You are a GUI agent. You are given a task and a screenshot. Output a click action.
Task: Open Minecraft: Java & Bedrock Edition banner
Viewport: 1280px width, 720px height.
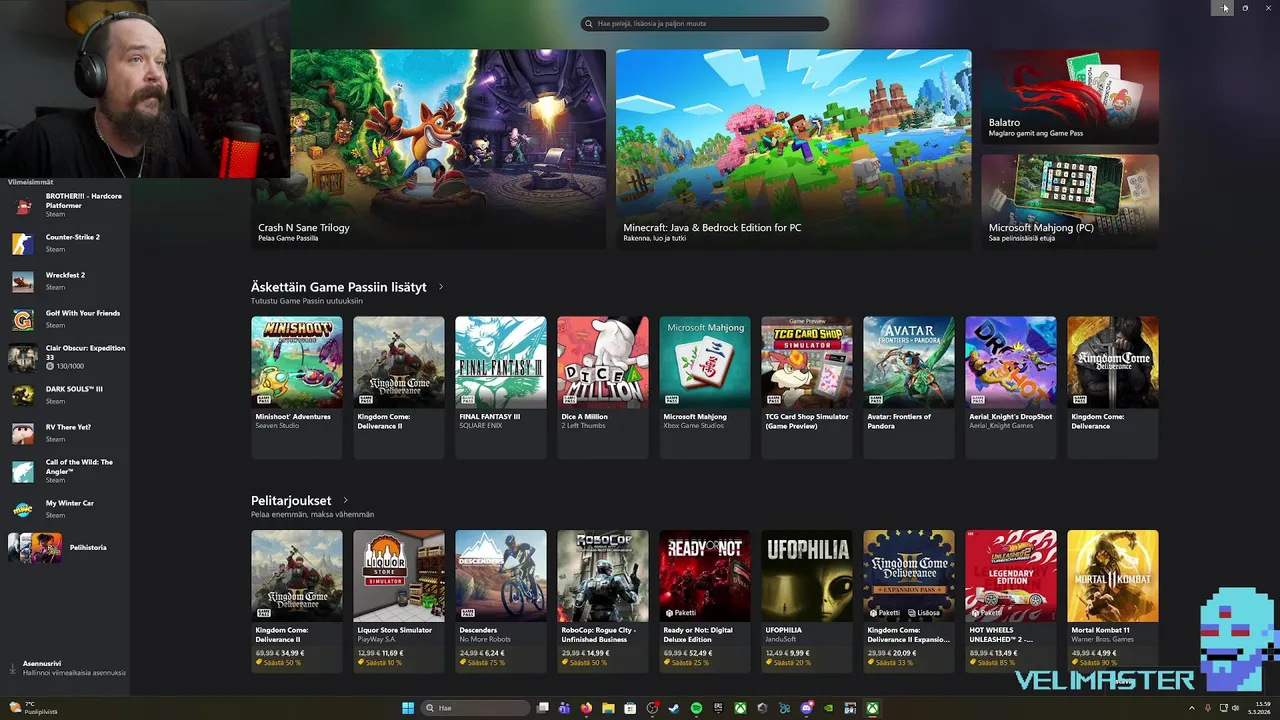pos(794,149)
